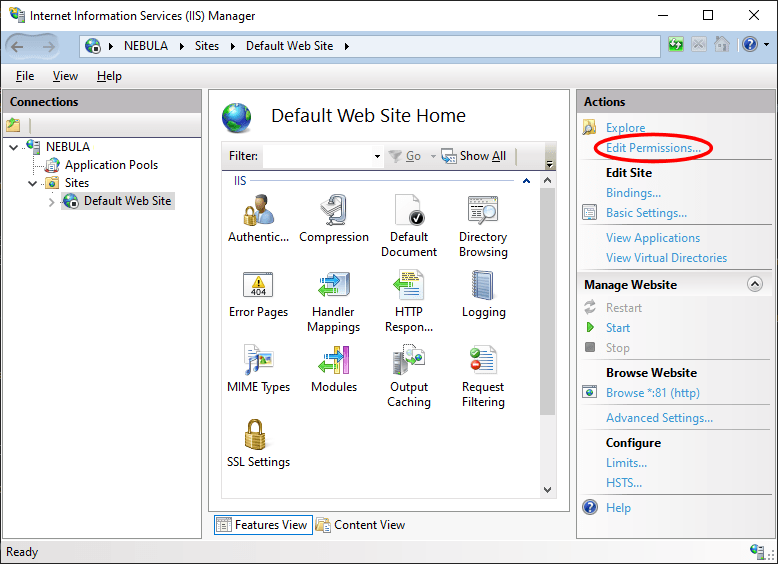Open the Go button dropdown arrow
Image resolution: width=778 pixels, height=564 pixels.
point(433,157)
